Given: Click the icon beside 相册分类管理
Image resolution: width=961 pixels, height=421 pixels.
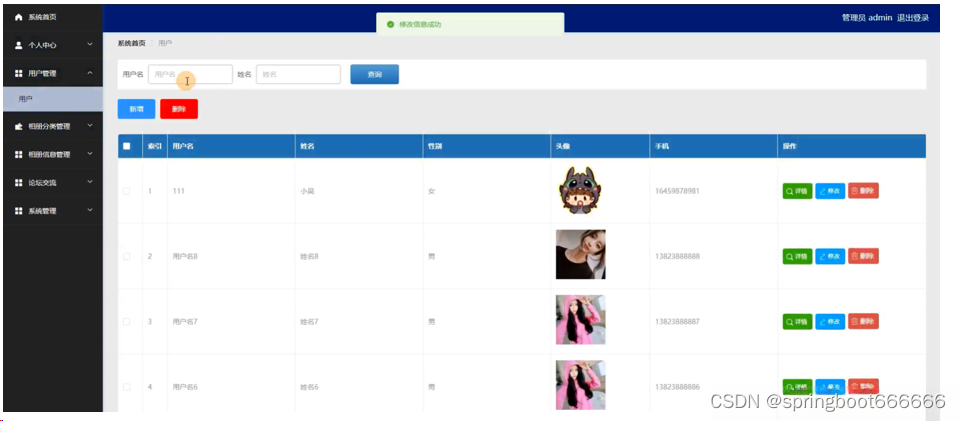Looking at the screenshot, I should tap(18, 126).
